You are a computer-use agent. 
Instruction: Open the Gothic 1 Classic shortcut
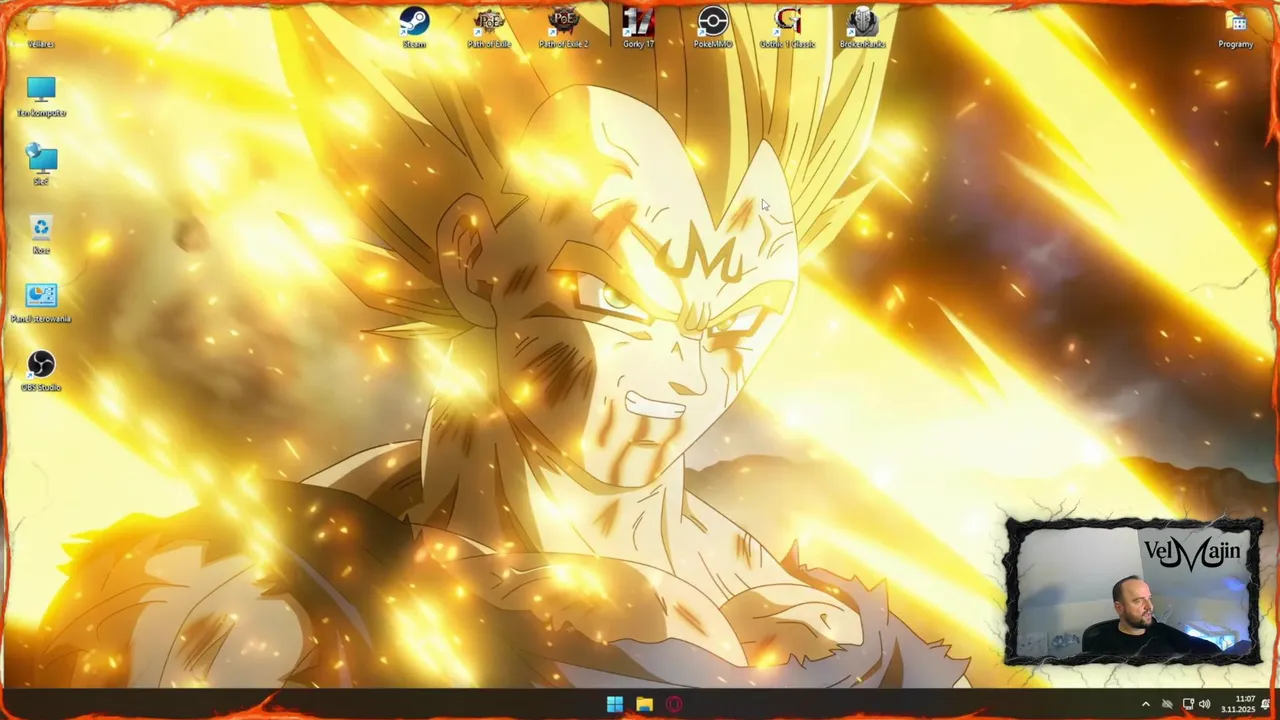coord(788,27)
